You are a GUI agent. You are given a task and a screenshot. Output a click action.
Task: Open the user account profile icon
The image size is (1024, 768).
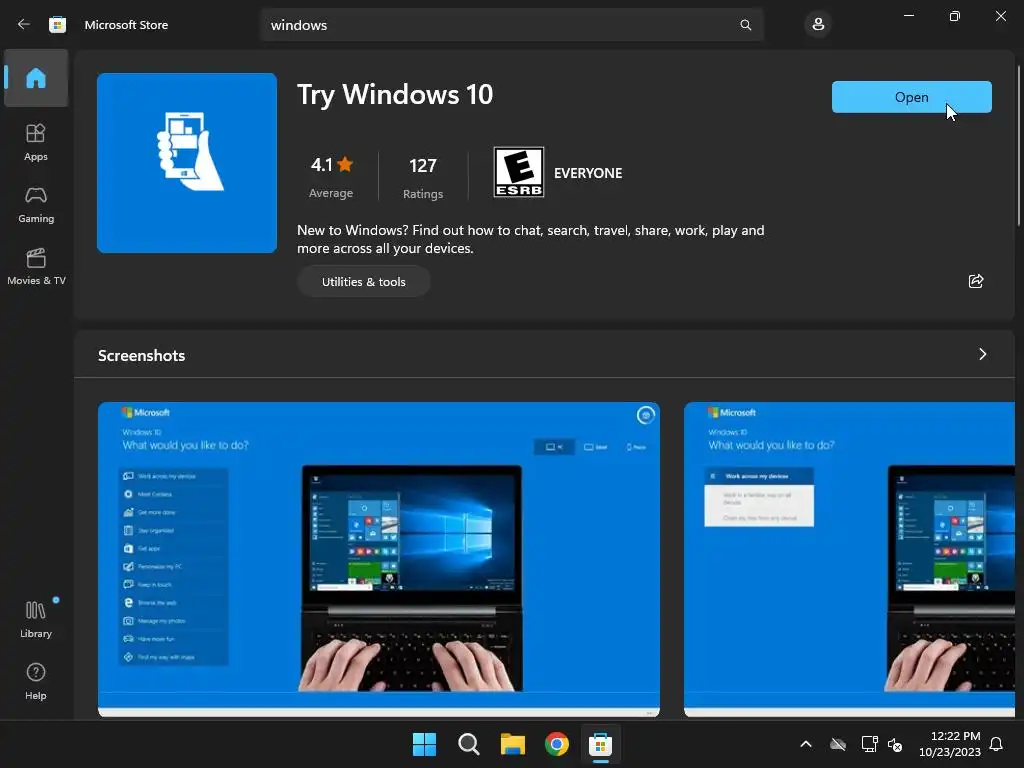(818, 25)
